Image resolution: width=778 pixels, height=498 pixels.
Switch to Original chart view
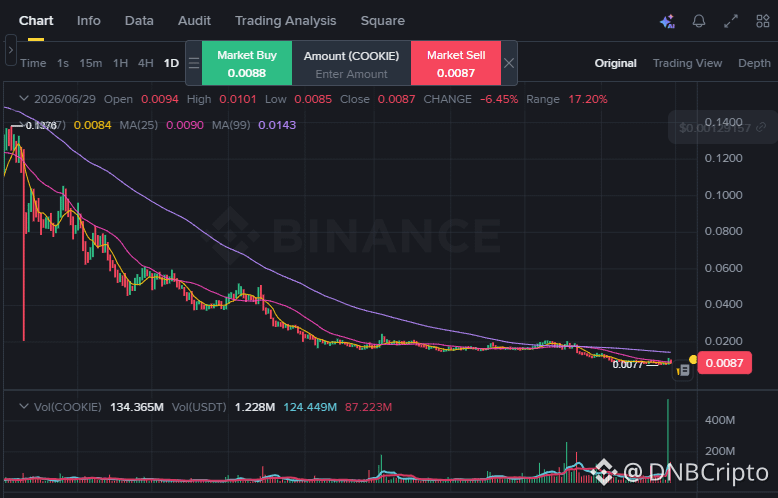click(615, 63)
